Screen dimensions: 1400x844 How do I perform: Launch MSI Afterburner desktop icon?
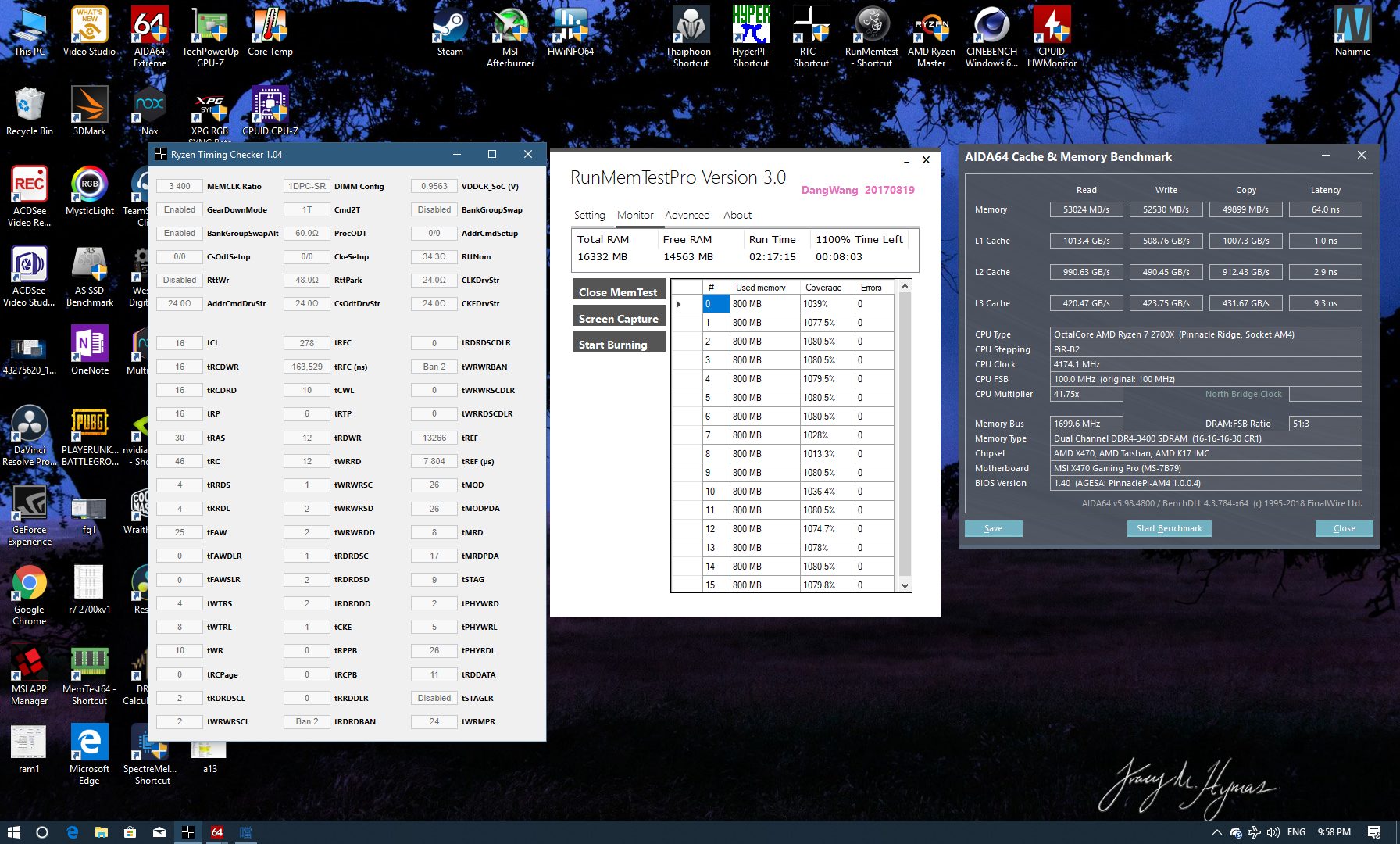tap(510, 37)
